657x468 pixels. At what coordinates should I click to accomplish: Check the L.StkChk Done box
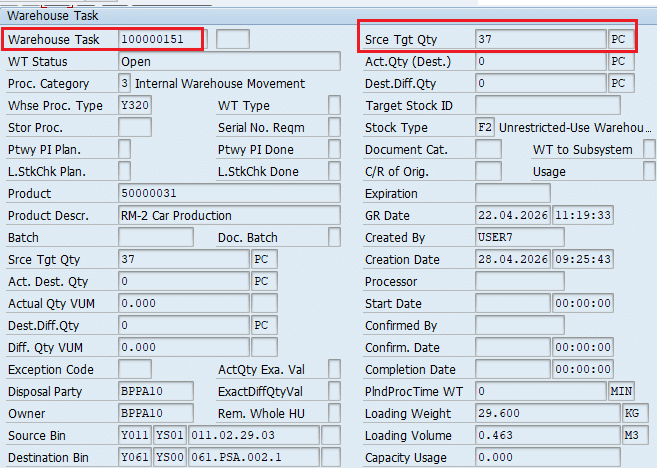pos(334,171)
